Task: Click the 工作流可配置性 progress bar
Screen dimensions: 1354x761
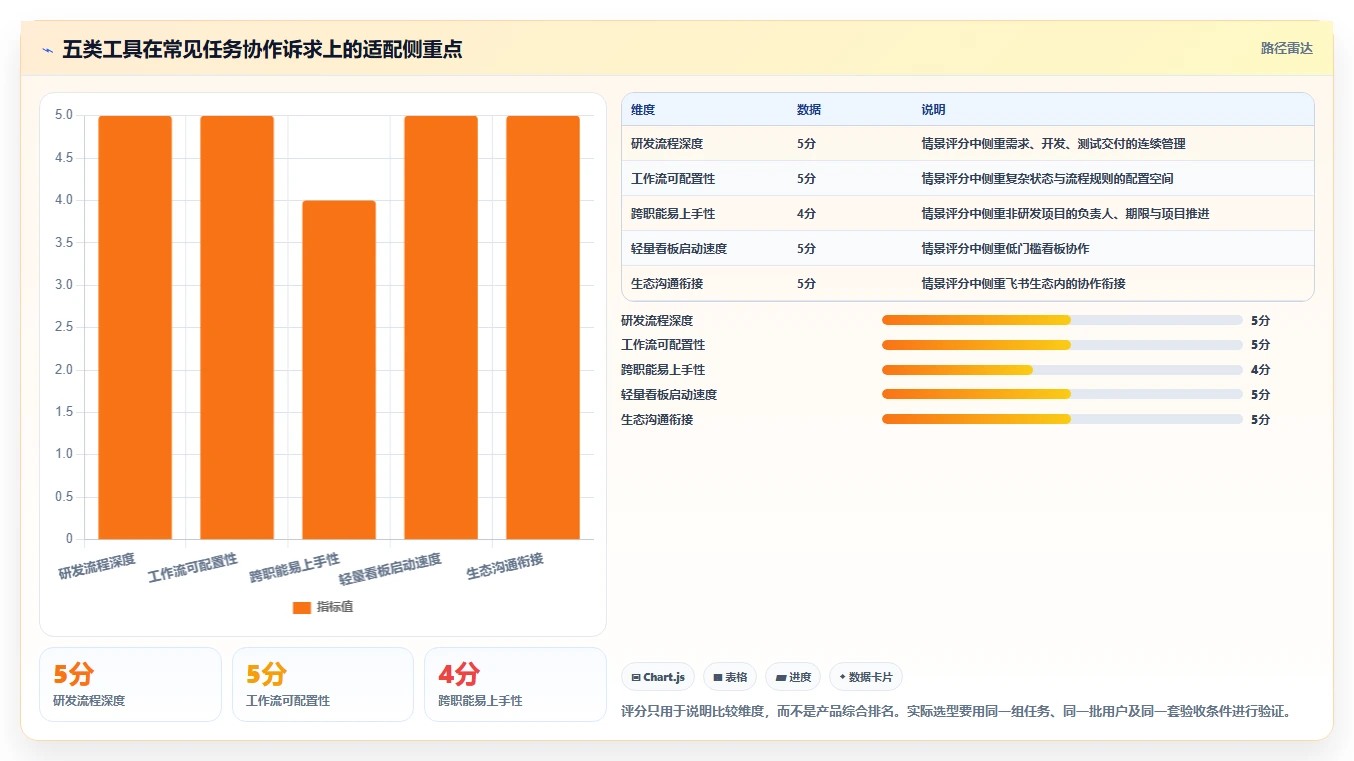Action: click(1062, 345)
